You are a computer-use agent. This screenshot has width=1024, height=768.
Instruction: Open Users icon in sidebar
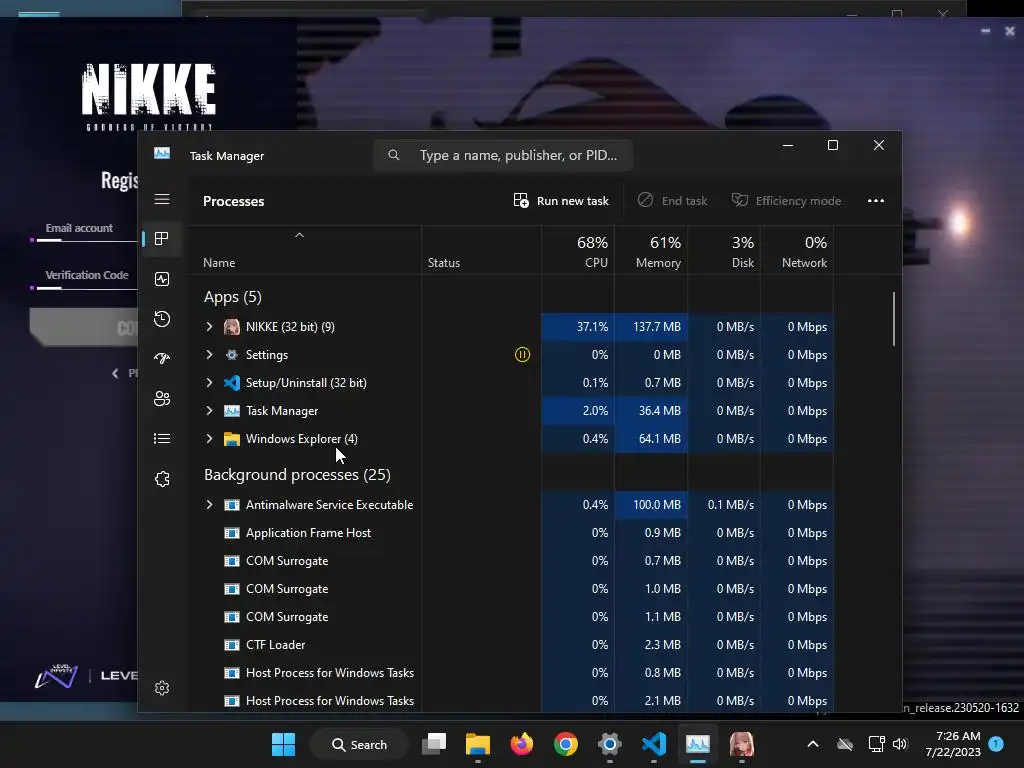[162, 398]
